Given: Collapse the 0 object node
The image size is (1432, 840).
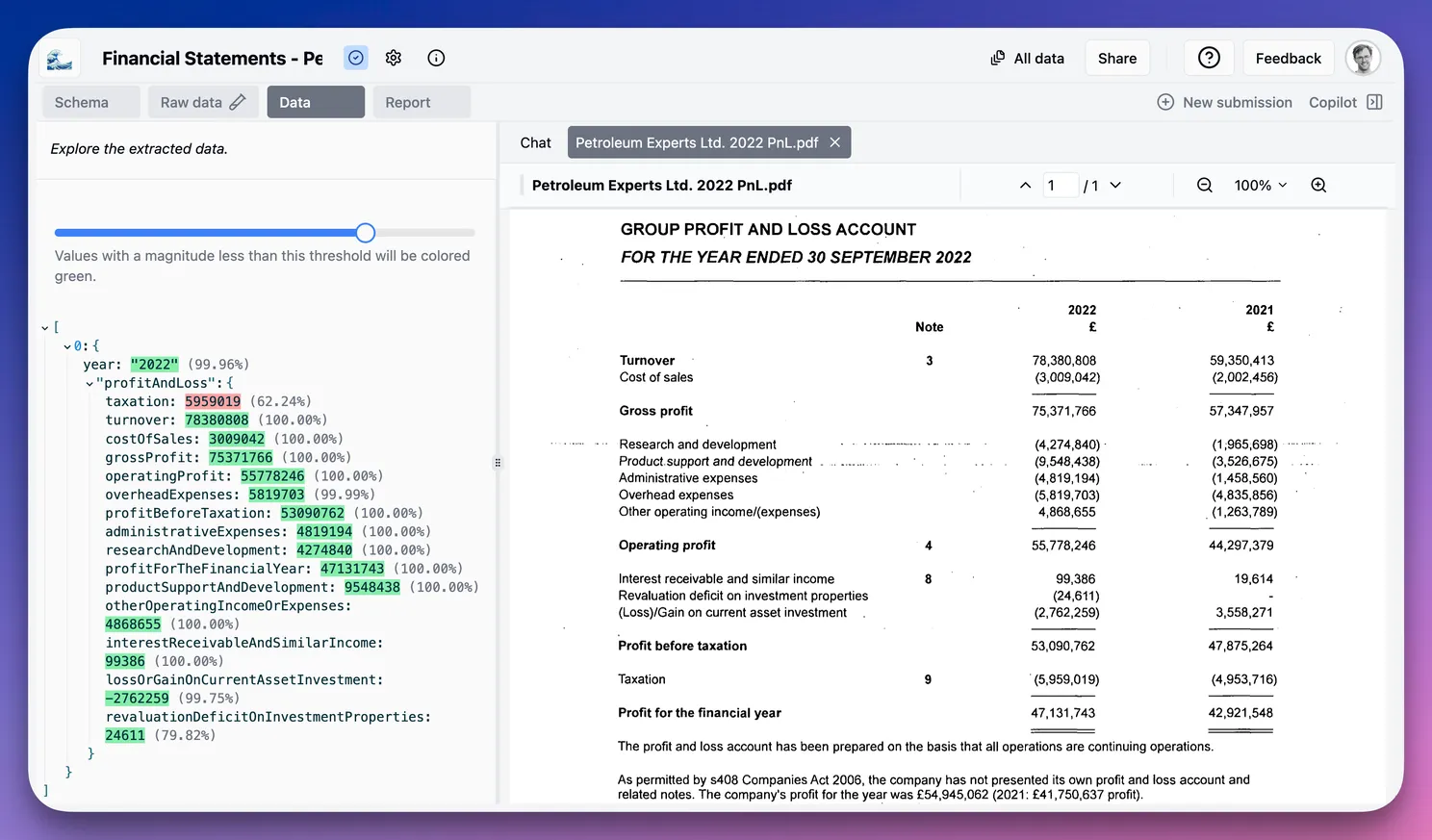Looking at the screenshot, I should (66, 345).
